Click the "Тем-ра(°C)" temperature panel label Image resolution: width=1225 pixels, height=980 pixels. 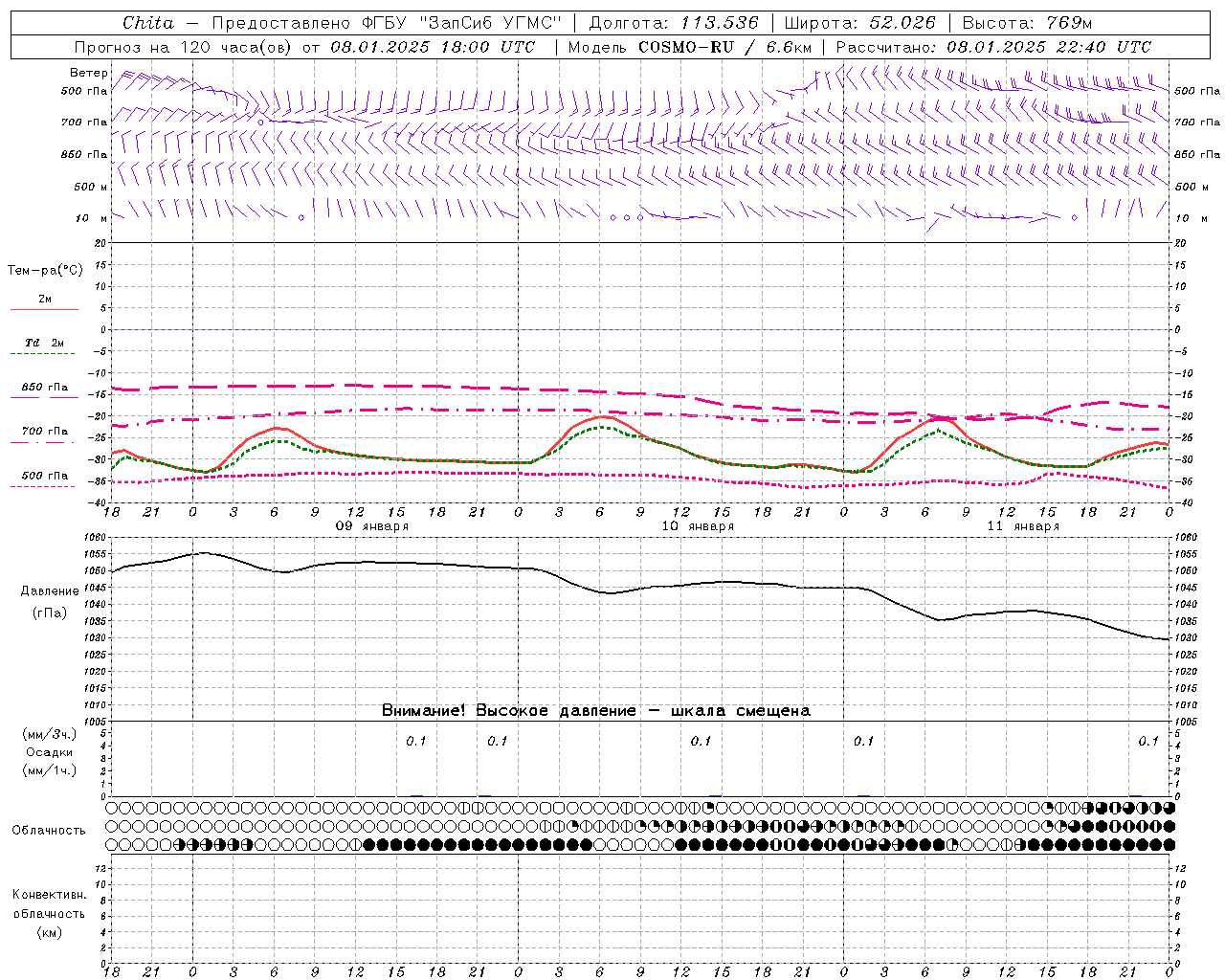coord(45,271)
